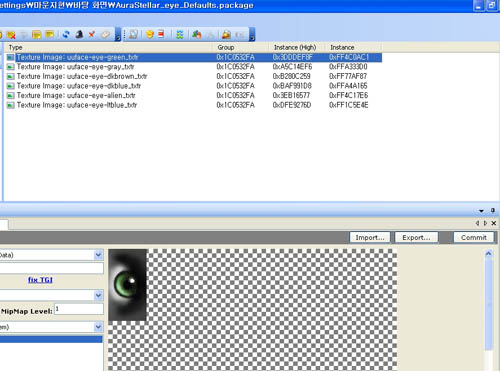
Task: Click the folder with red X toolbar icon
Action: [11, 35]
